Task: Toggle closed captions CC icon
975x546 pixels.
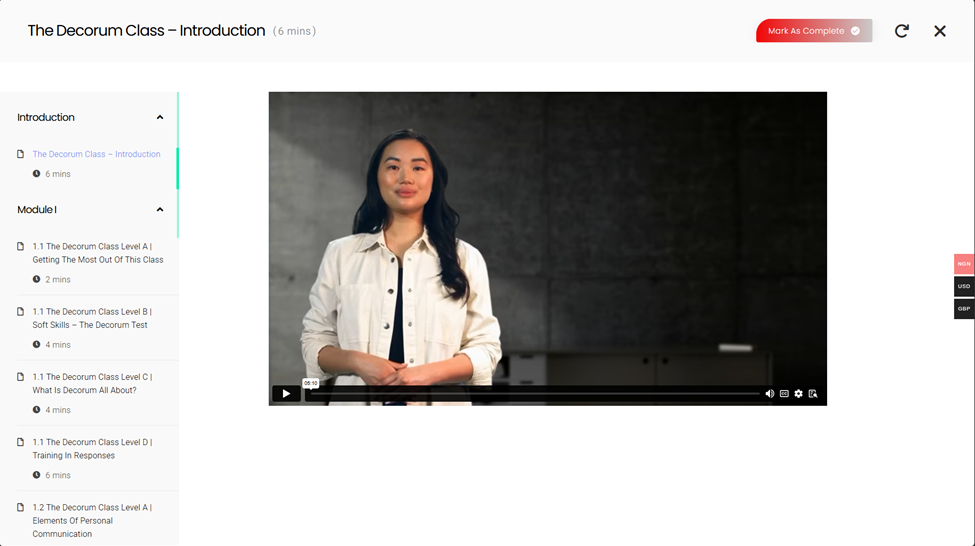Action: [784, 394]
